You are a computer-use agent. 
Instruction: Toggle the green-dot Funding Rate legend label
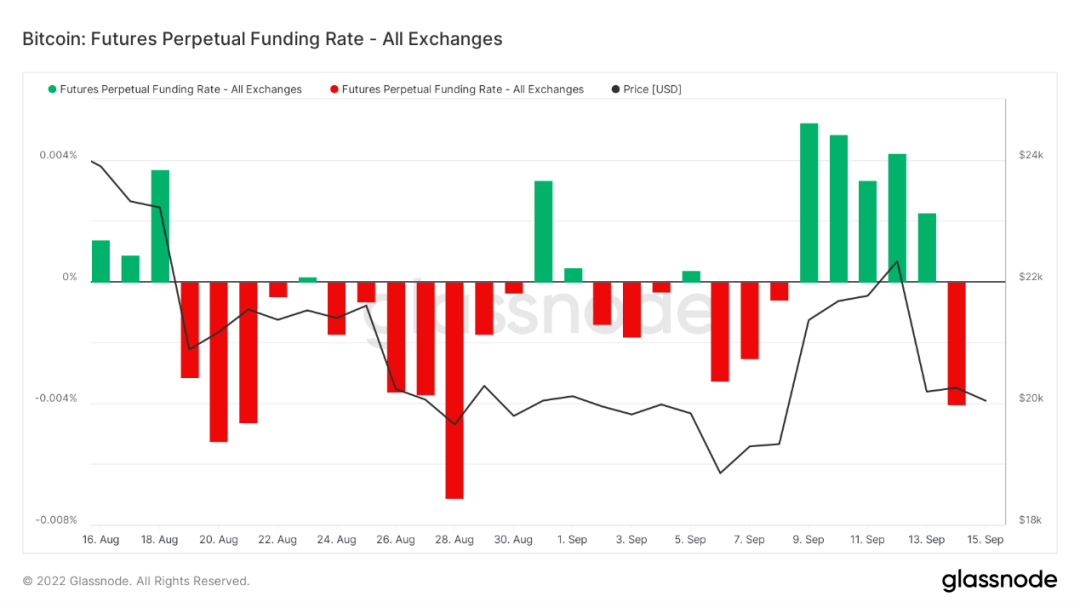click(x=181, y=90)
